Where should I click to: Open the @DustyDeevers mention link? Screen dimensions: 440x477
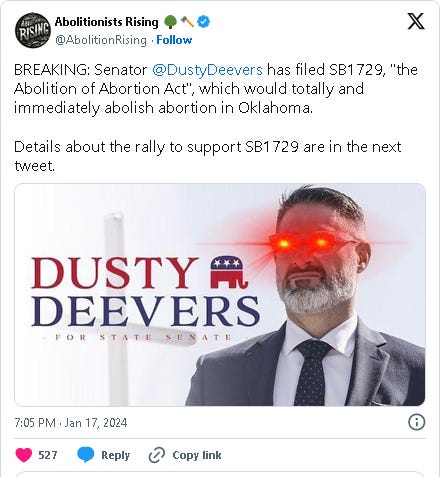click(207, 70)
